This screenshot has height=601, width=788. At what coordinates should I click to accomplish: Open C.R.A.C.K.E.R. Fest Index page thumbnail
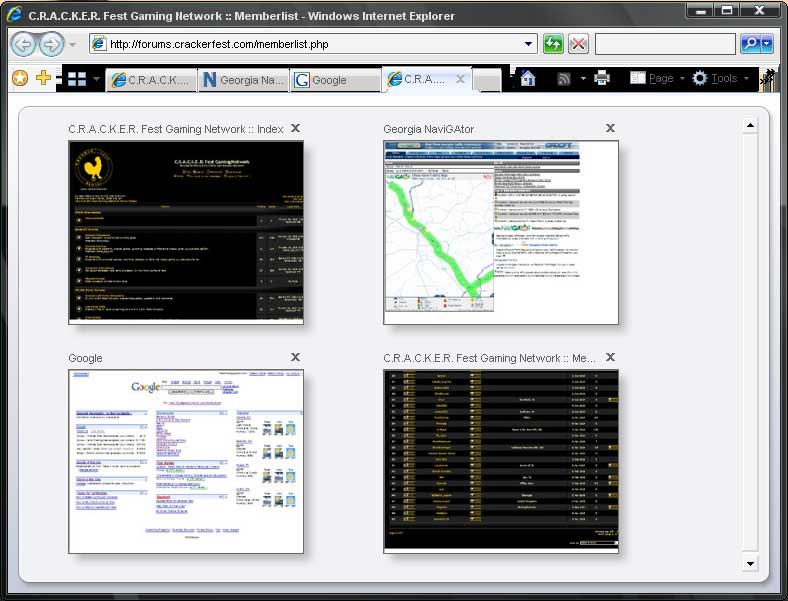186,233
